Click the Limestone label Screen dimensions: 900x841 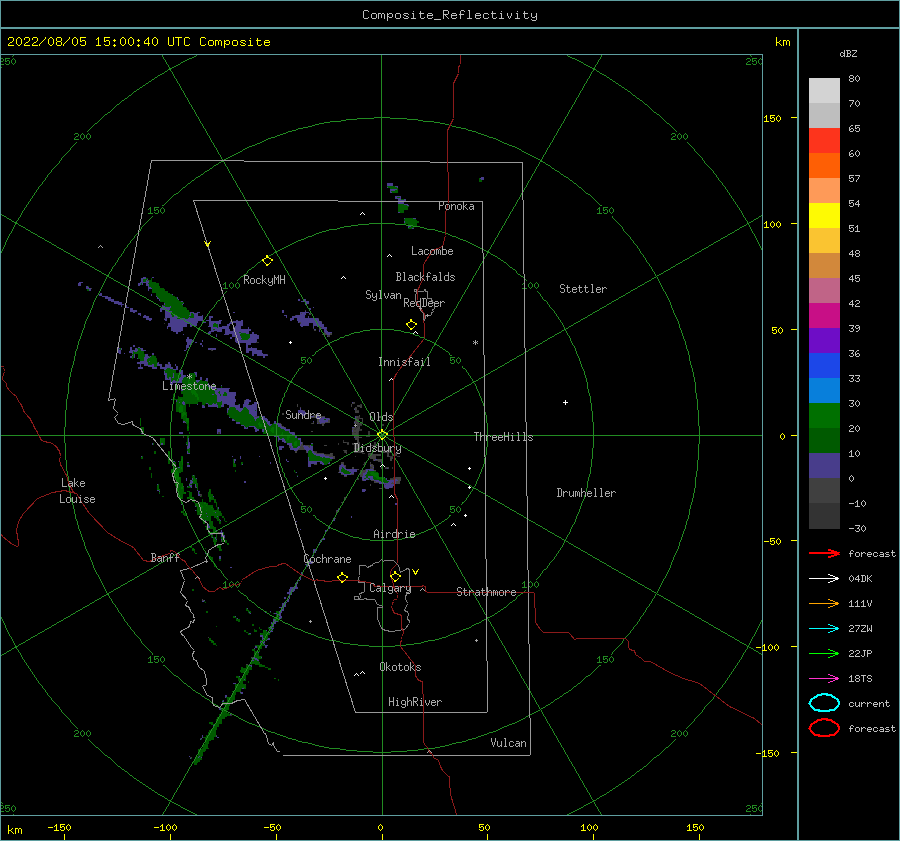[189, 386]
